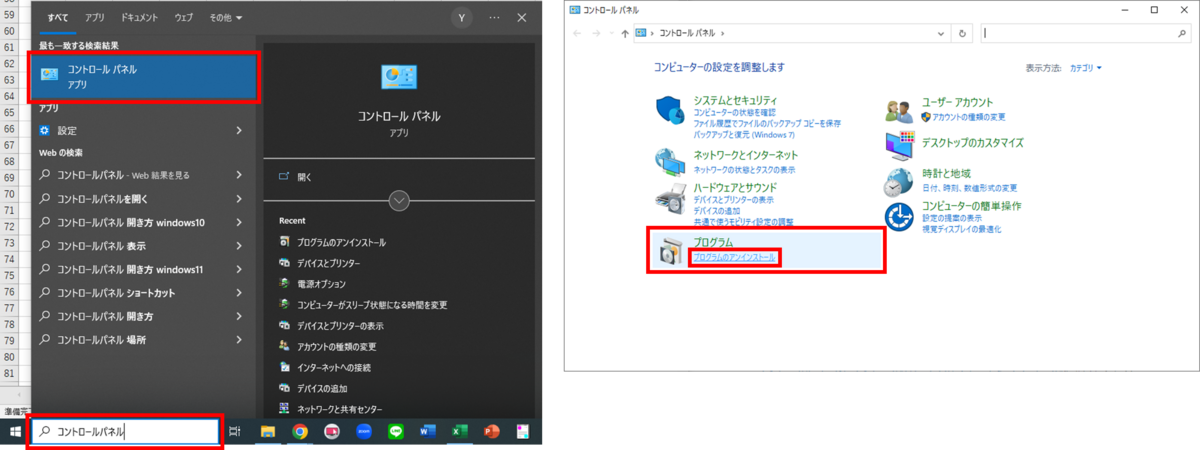Expand arrow for コントロールパネルを開く suggestion
The image size is (1200, 450).
click(x=239, y=198)
